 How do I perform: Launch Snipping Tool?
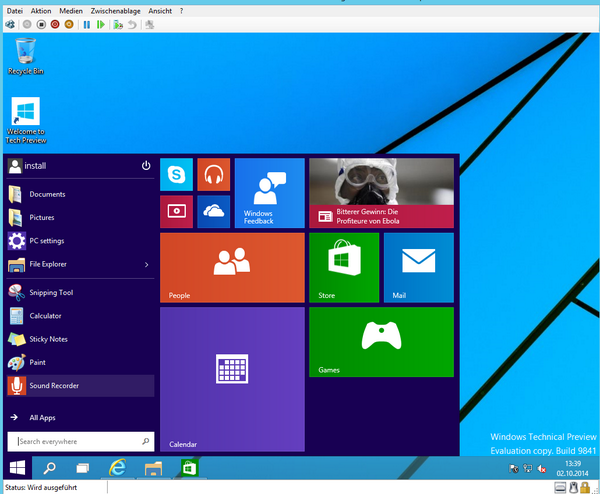click(80, 292)
